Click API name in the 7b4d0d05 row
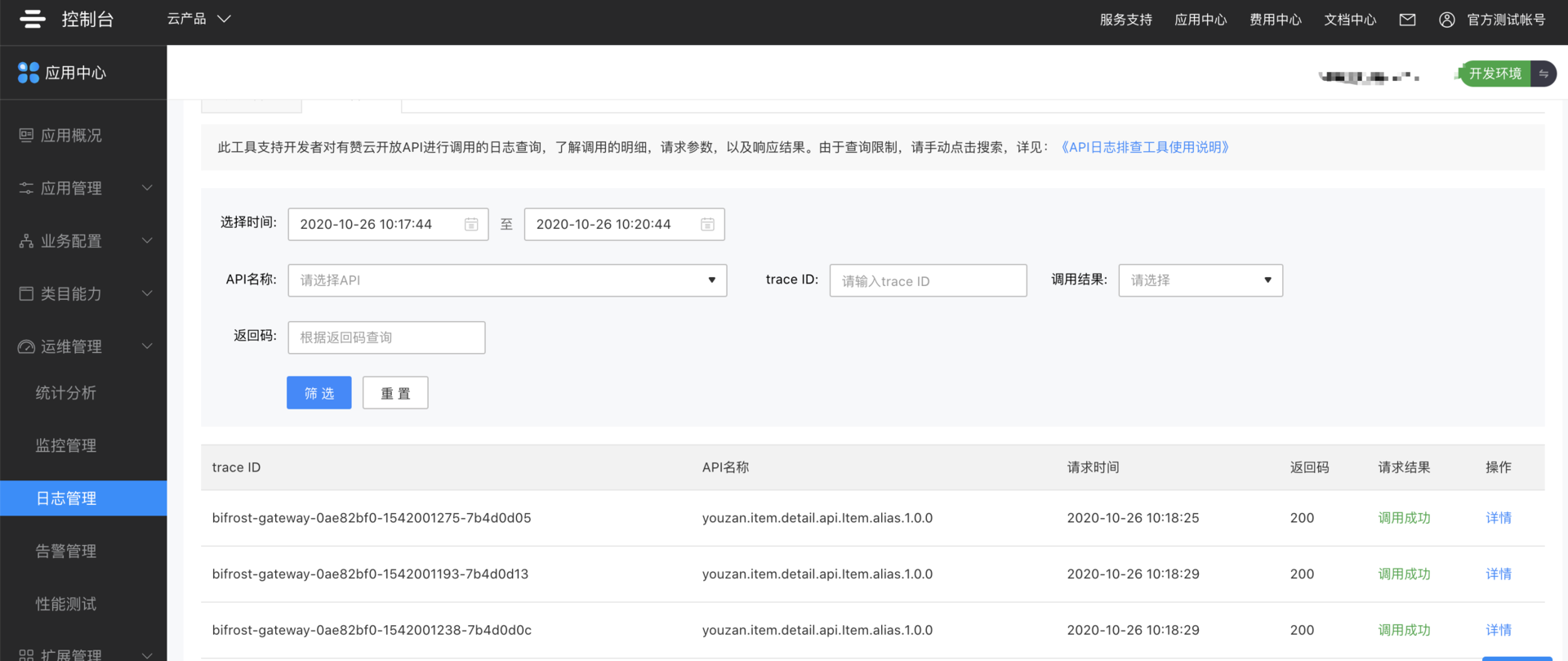Image resolution: width=1568 pixels, height=661 pixels. pyautogui.click(x=817, y=518)
